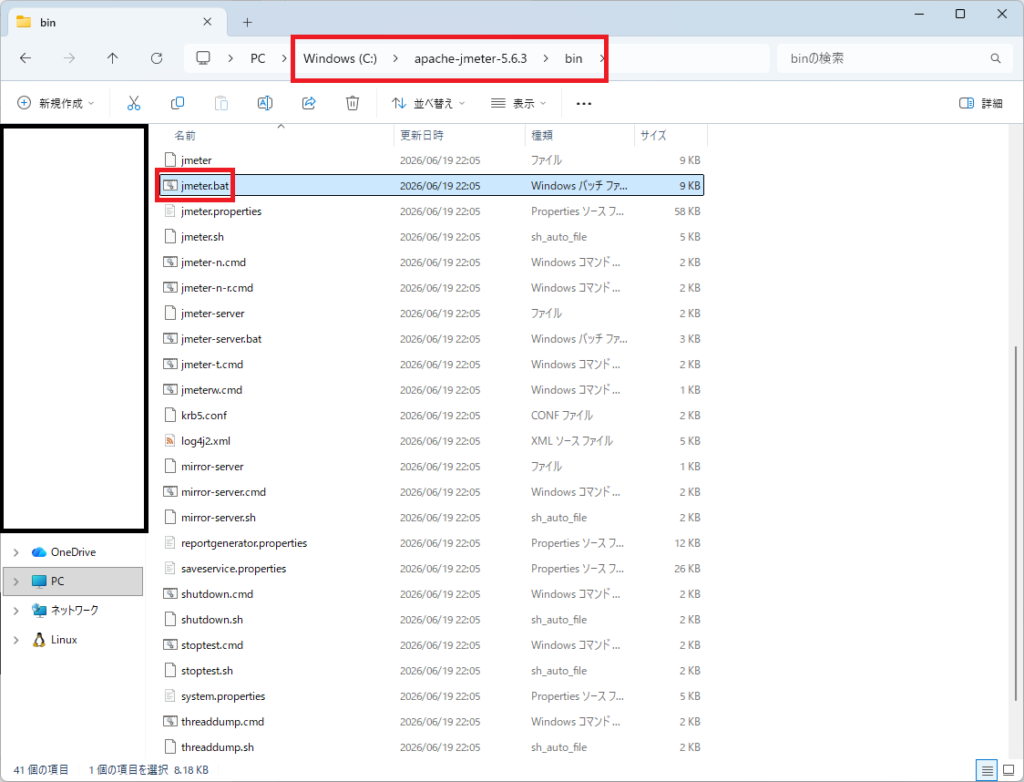The image size is (1024, 782).
Task: Open the 並べ替え sort dropdown
Action: [428, 103]
